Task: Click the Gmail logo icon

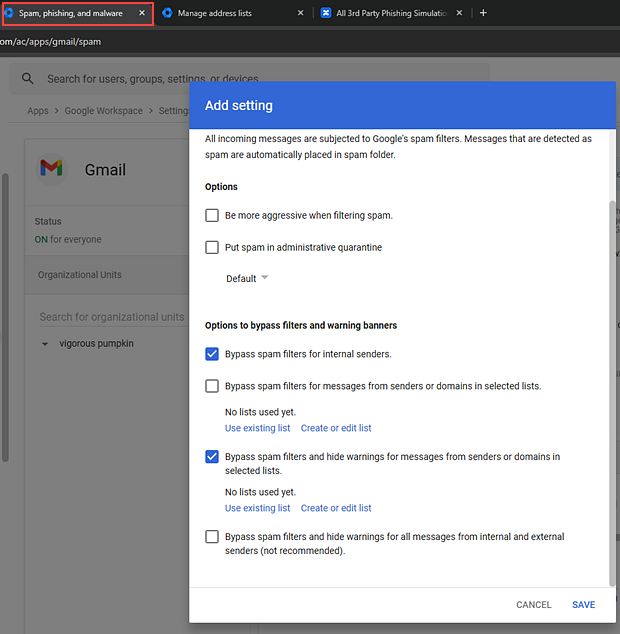Action: coord(51,168)
